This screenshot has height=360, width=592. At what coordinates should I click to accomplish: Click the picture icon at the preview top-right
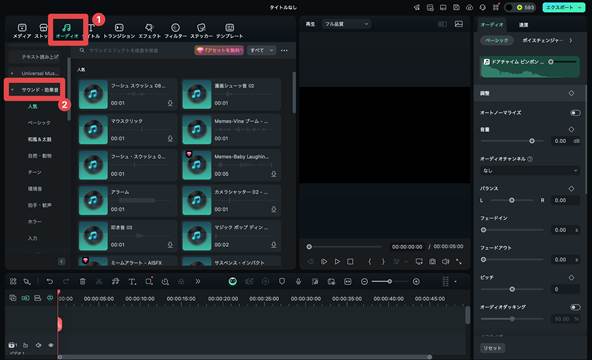(459, 24)
